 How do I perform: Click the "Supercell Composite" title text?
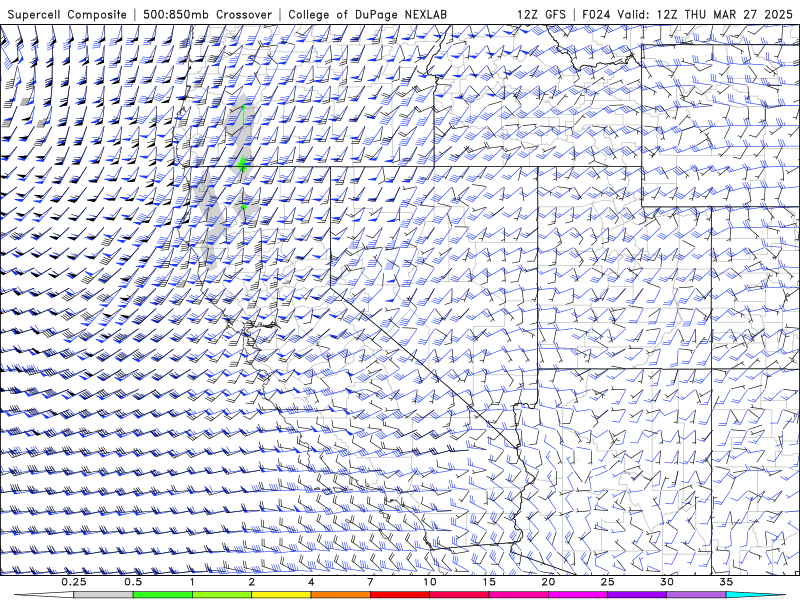tap(67, 14)
